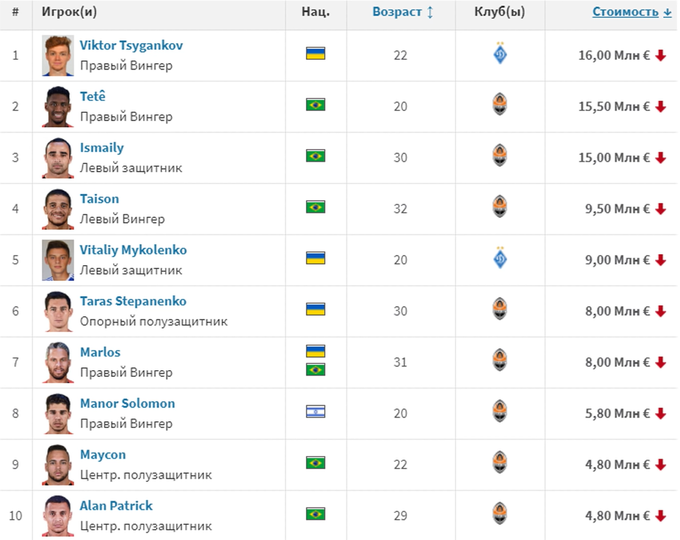680x540 pixels.
Task: Click Dynamo Kyiv crest in Mykolenko row
Action: pos(500,259)
